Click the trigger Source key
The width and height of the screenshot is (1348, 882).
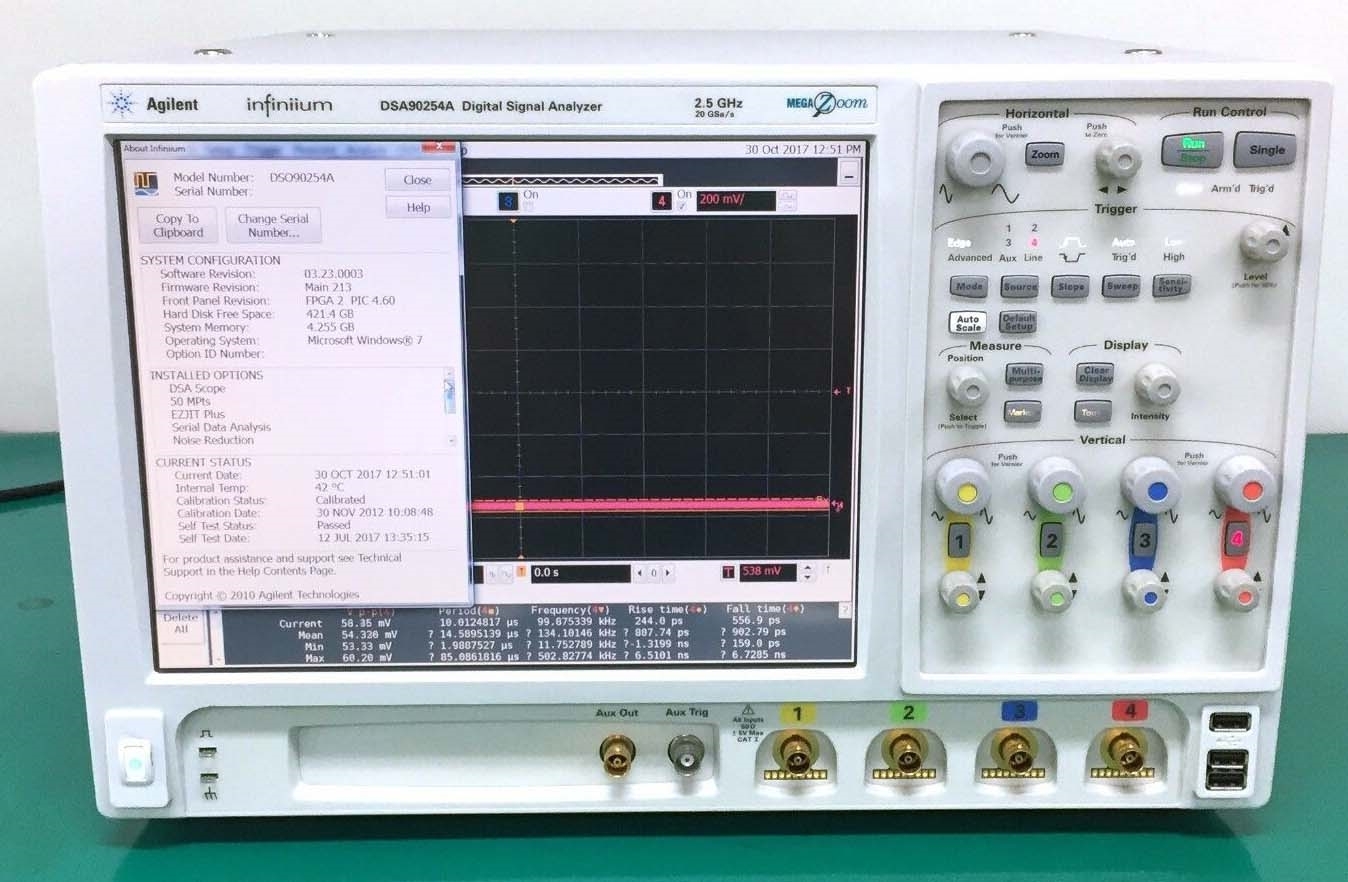1019,287
